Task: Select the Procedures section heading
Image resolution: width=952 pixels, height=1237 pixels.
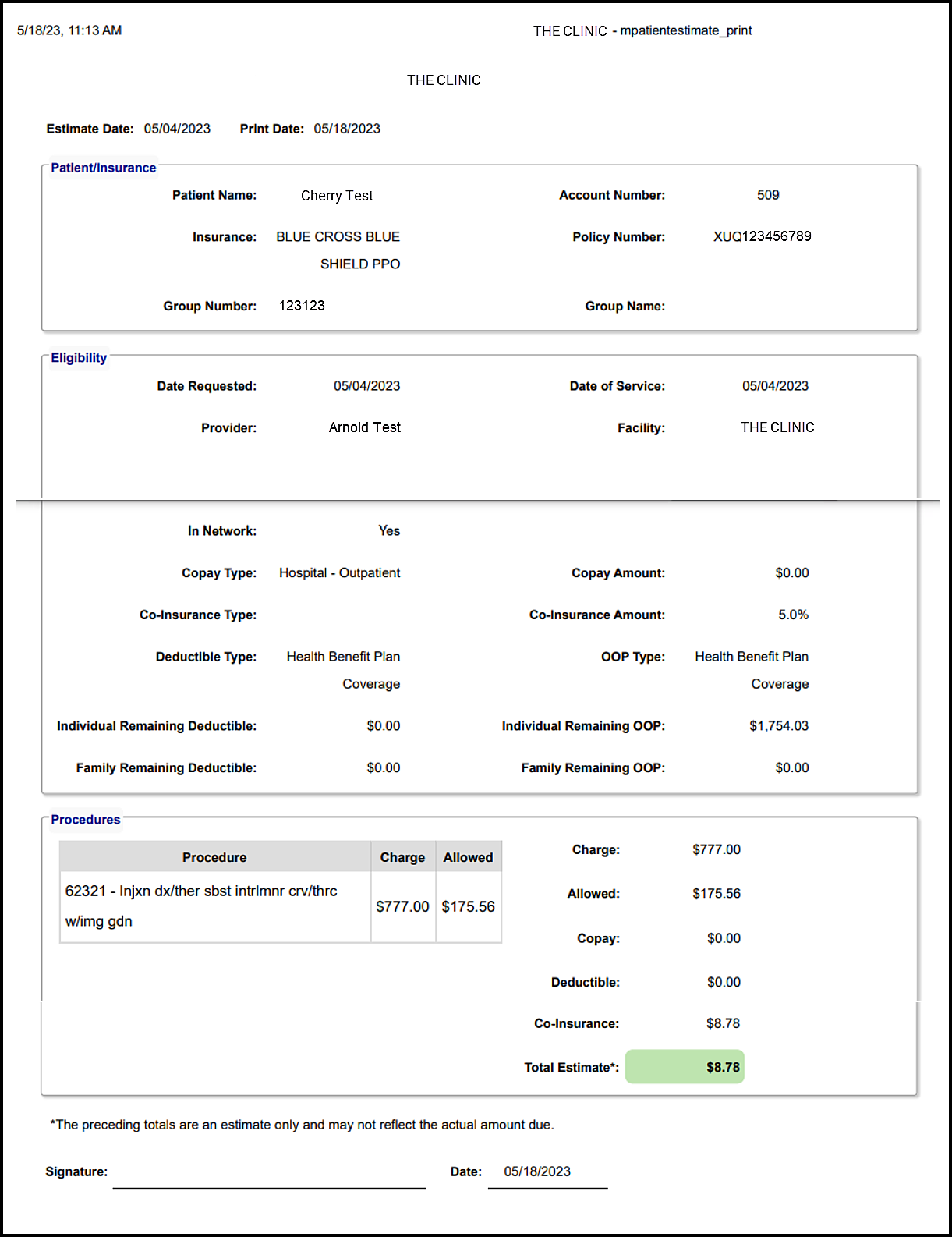Action: pos(86,820)
